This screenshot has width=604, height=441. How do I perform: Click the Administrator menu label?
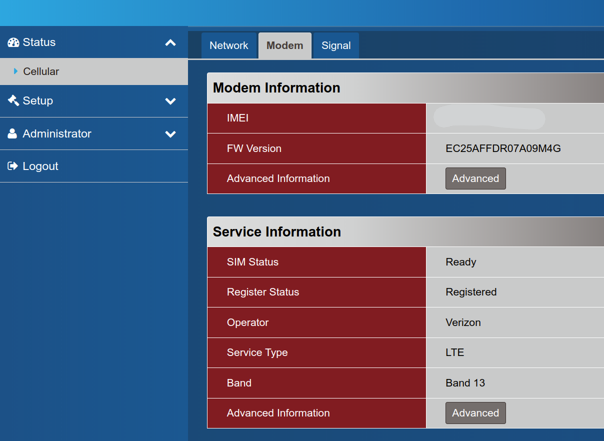click(57, 134)
